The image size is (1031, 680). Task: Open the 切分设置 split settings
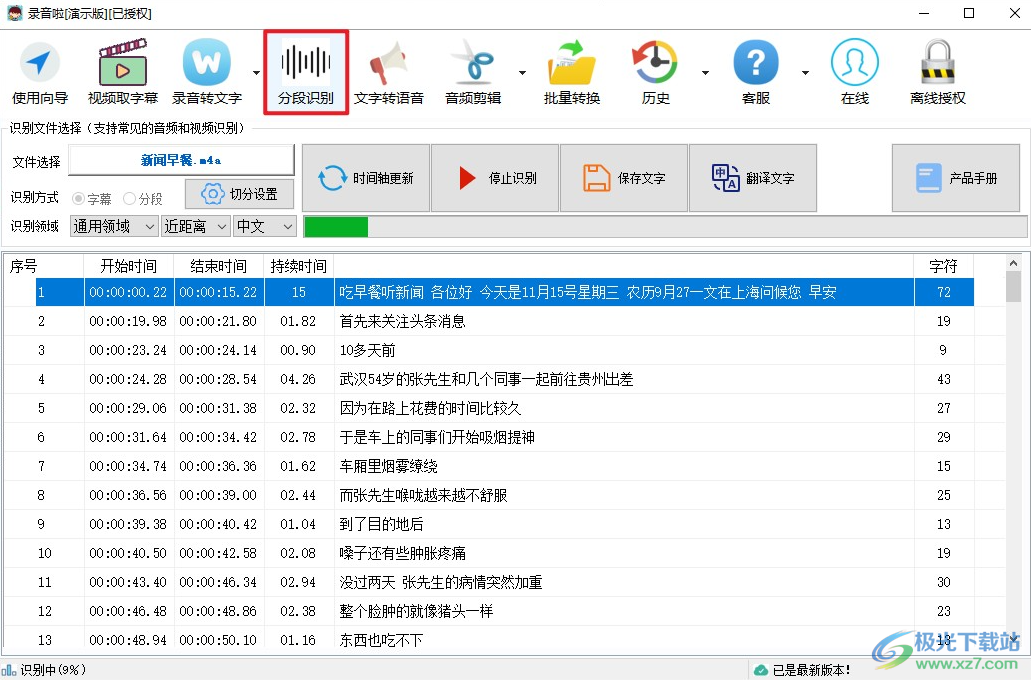[x=239, y=194]
